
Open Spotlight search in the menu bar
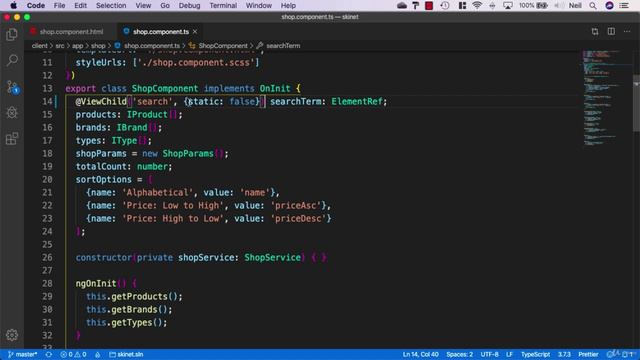[593, 5]
